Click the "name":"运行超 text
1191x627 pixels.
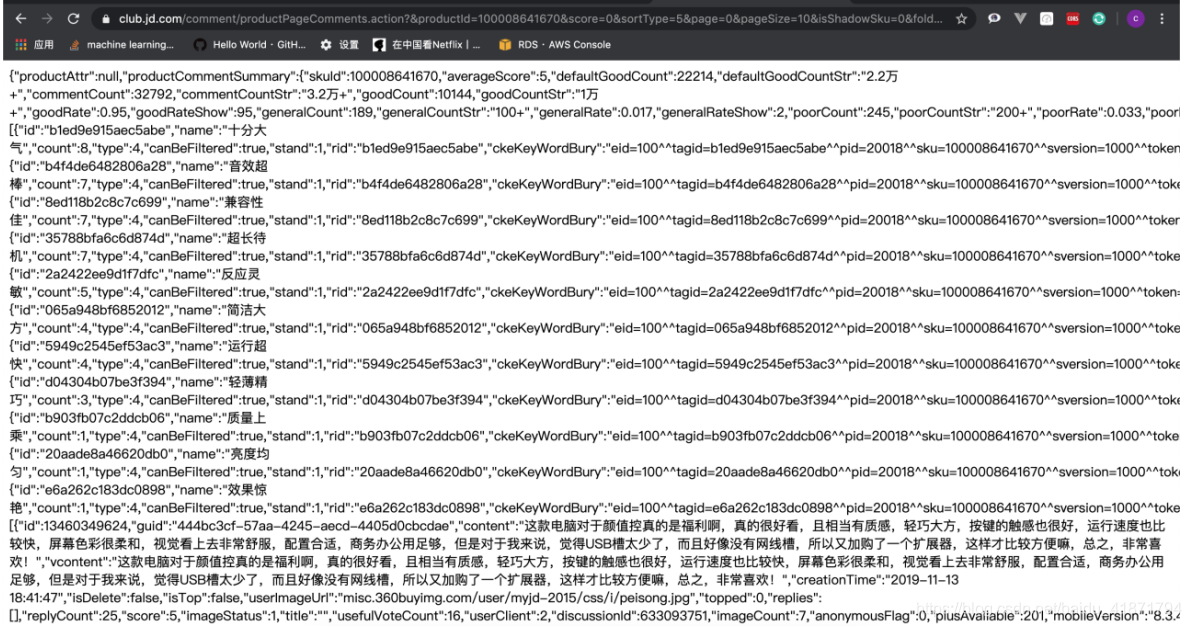tap(223, 346)
